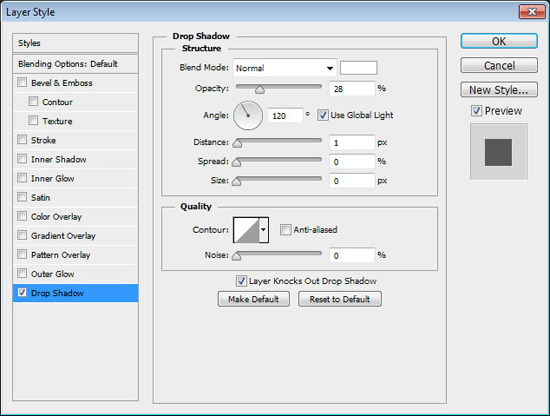Uncheck Layer Knocks Out Drop Shadow
The height and width of the screenshot is (416, 550).
tap(241, 281)
